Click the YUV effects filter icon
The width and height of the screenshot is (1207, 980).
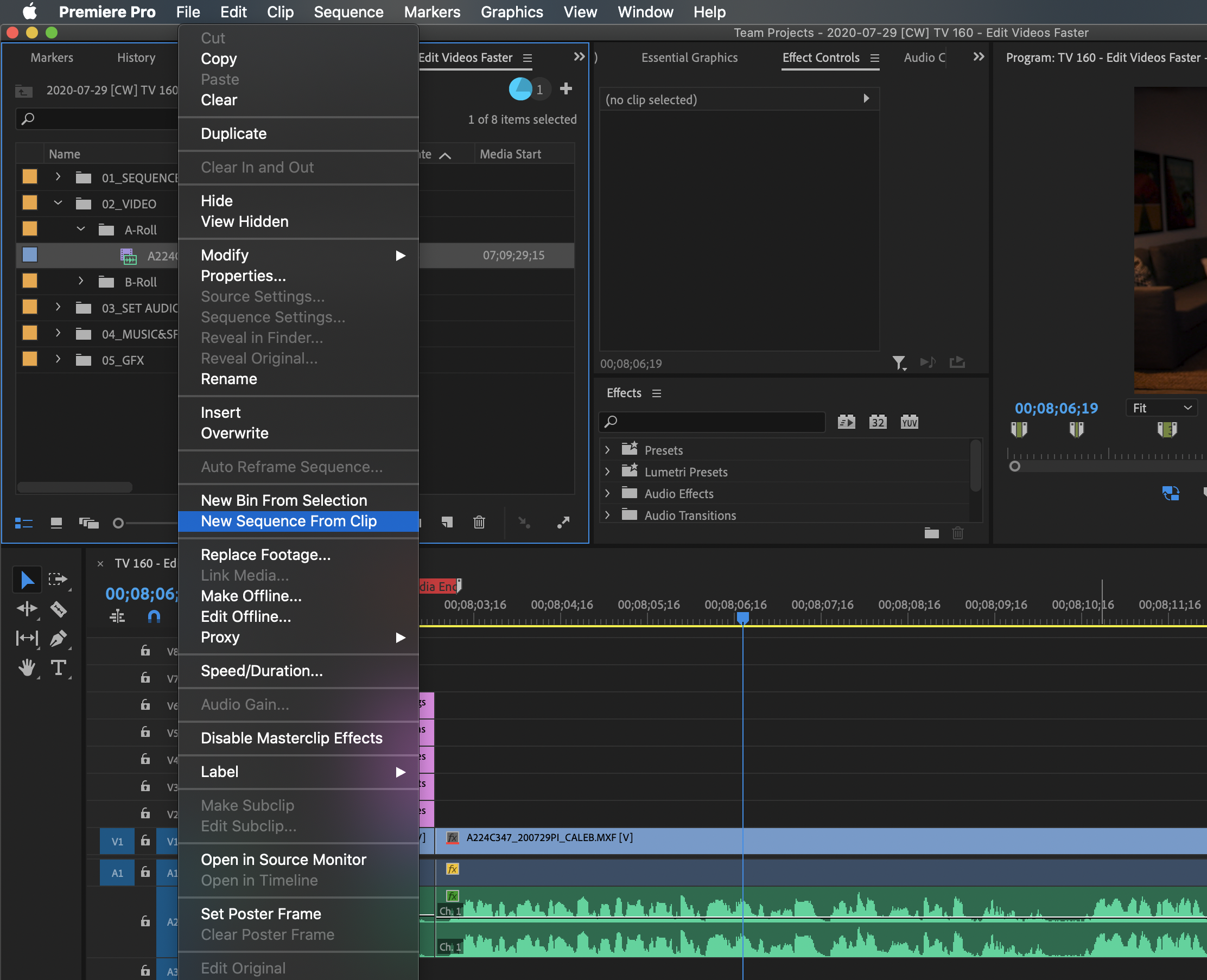[909, 422]
